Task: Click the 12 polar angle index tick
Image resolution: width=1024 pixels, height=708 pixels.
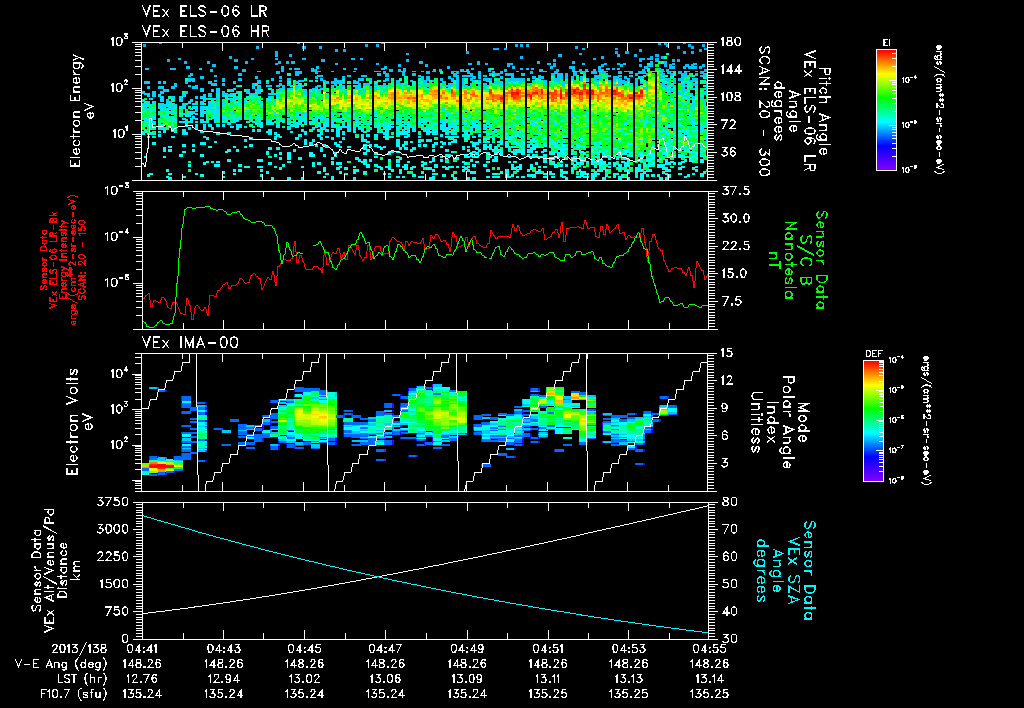Action: pyautogui.click(x=727, y=380)
